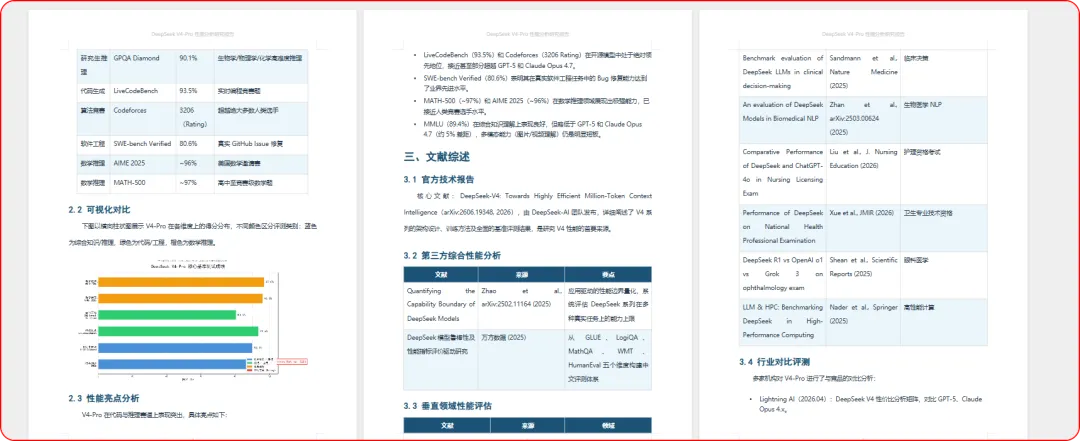Click the '生物医学 NLP' domain cell

[x=944, y=119]
